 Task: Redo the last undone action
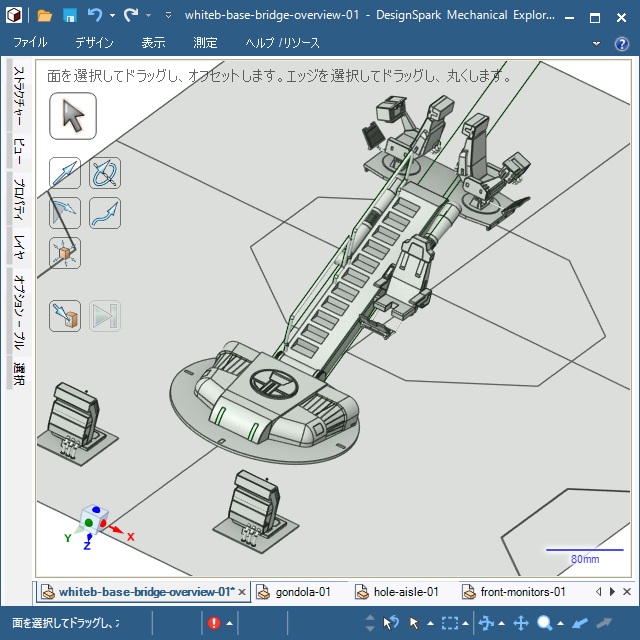pyautogui.click(x=131, y=16)
